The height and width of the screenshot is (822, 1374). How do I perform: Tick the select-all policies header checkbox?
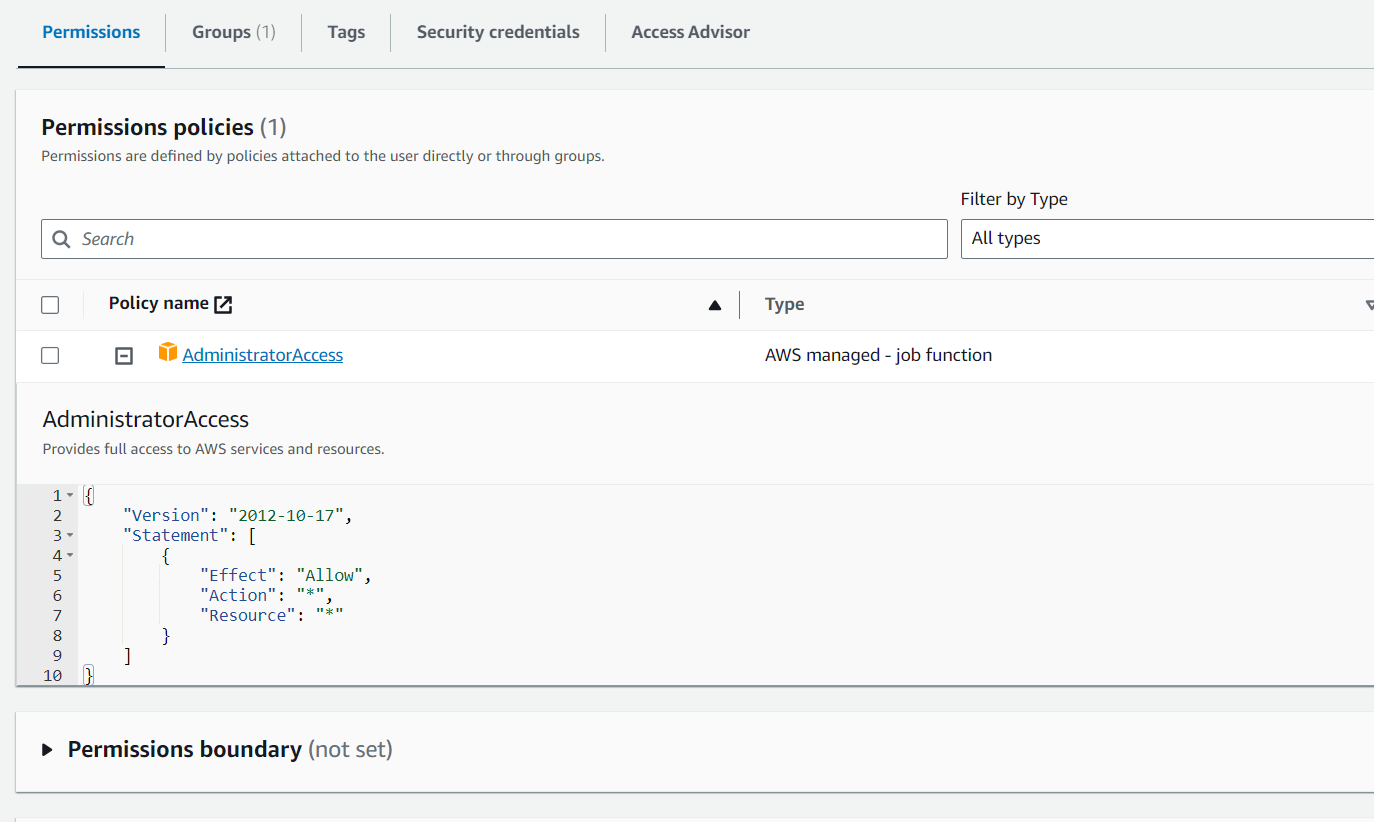pyautogui.click(x=50, y=305)
